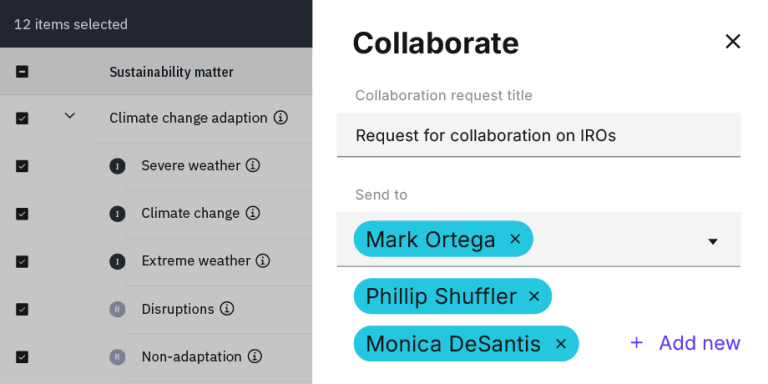Uncheck the Disruptions row checkbox
This screenshot has height=384, width=768.
pyautogui.click(x=22, y=309)
